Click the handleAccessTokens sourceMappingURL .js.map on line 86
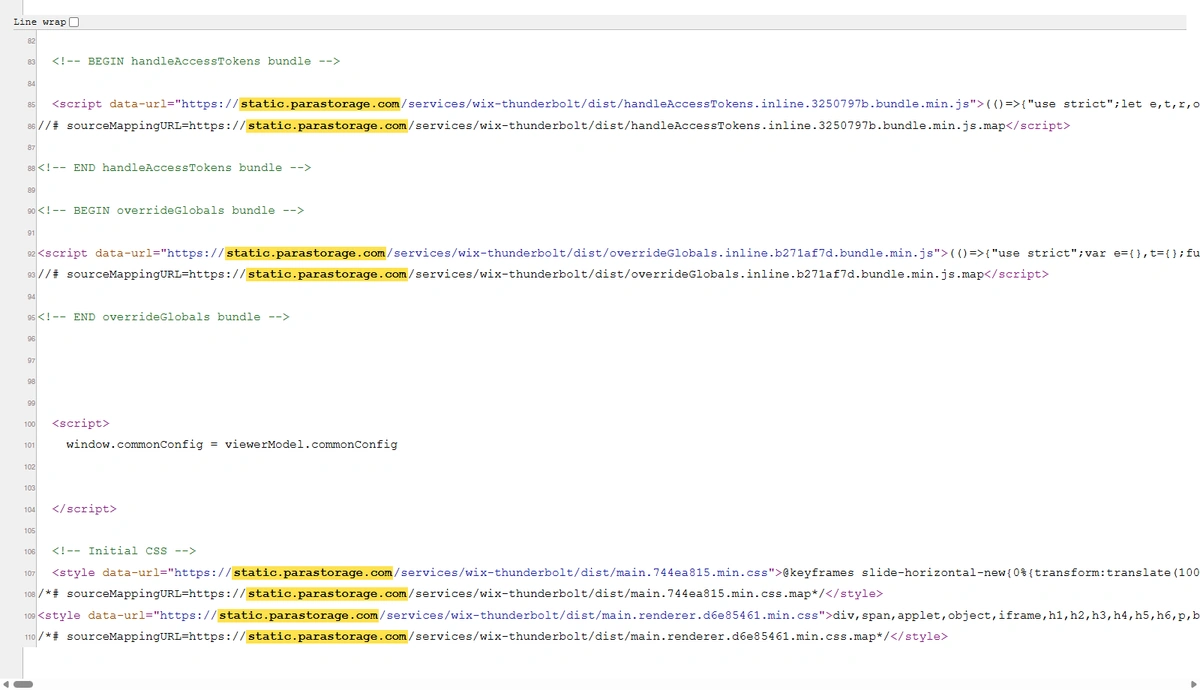This screenshot has width=1200, height=690. [x=596, y=126]
